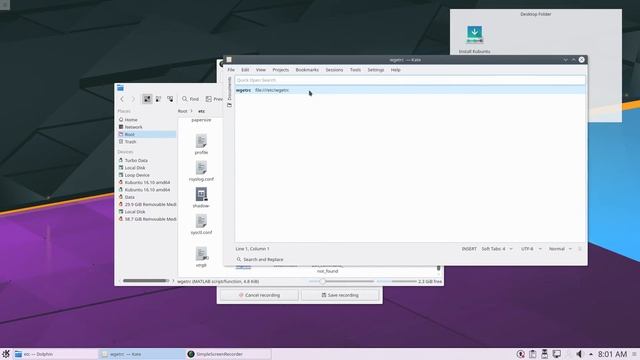Open Kate's Help menu
This screenshot has width=640, height=360.
(396, 70)
